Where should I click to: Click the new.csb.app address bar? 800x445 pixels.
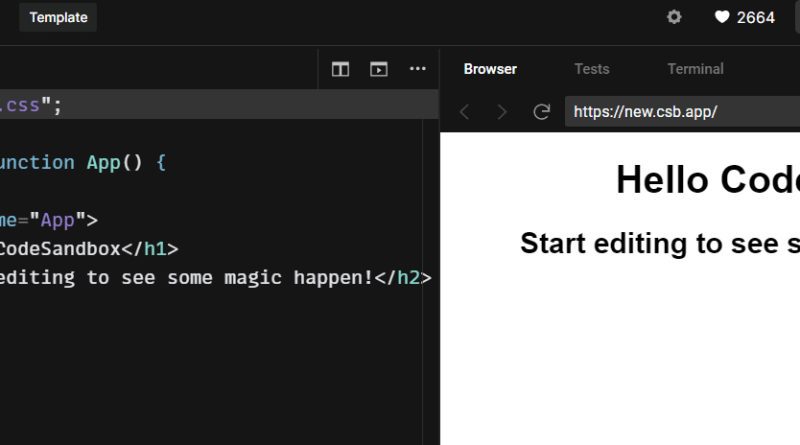click(x=682, y=112)
